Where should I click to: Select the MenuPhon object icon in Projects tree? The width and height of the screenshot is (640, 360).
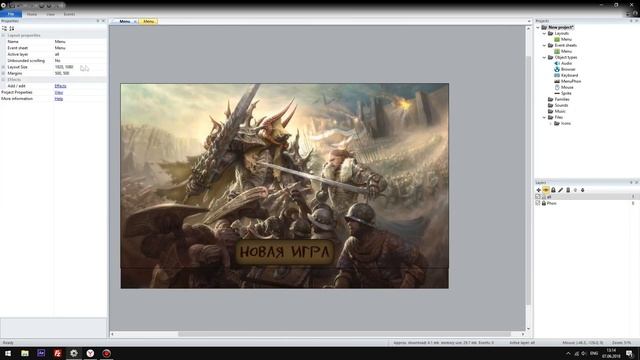(x=557, y=81)
